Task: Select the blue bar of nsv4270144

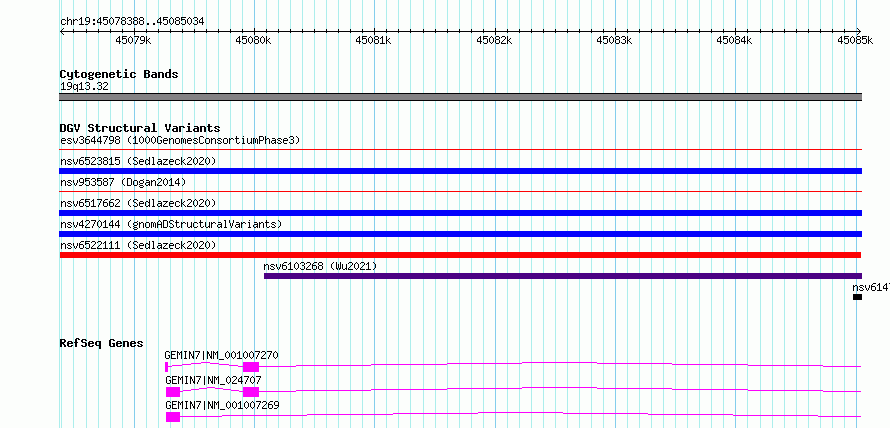Action: (x=461, y=234)
